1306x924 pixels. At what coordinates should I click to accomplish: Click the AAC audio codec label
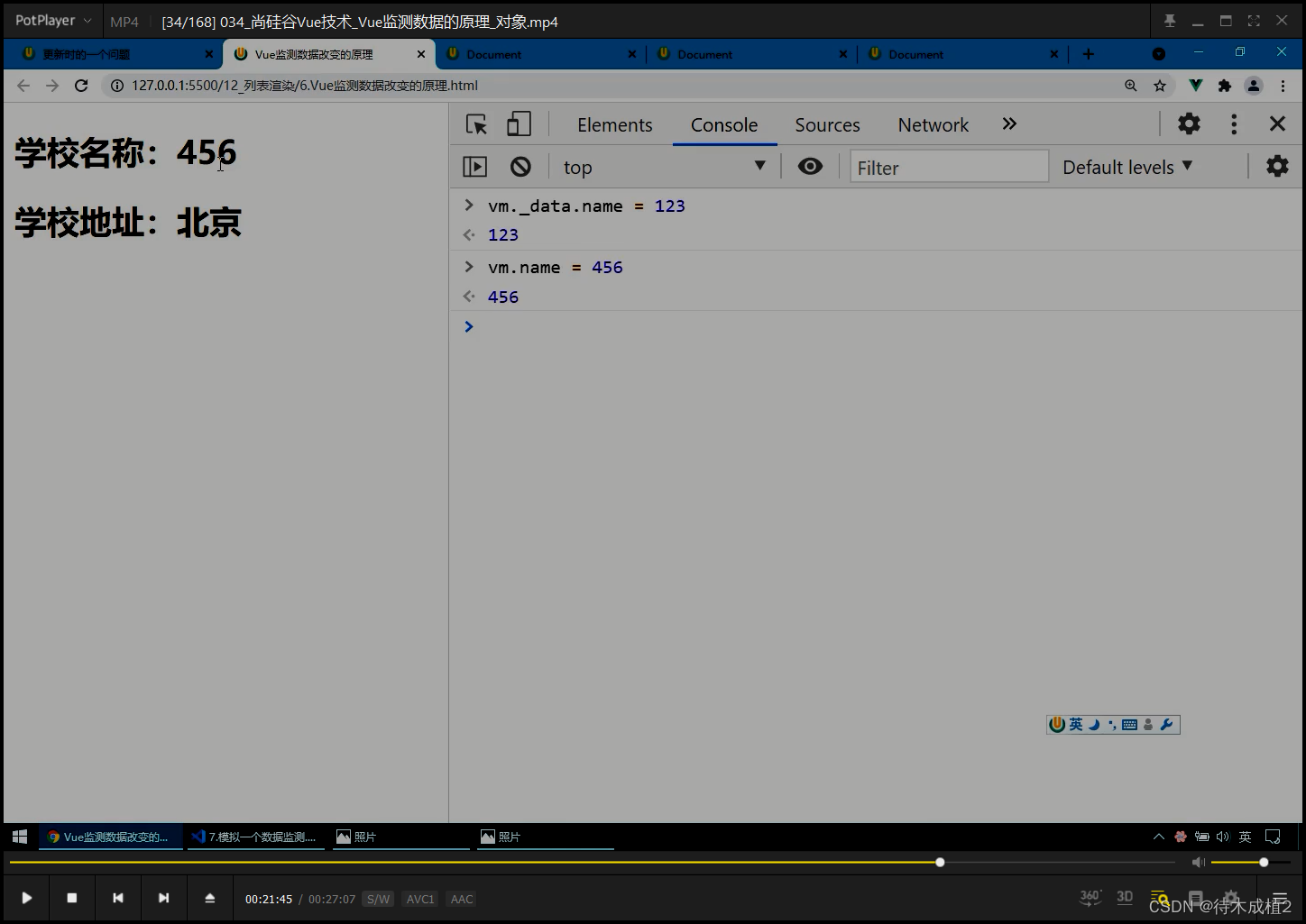[x=462, y=899]
